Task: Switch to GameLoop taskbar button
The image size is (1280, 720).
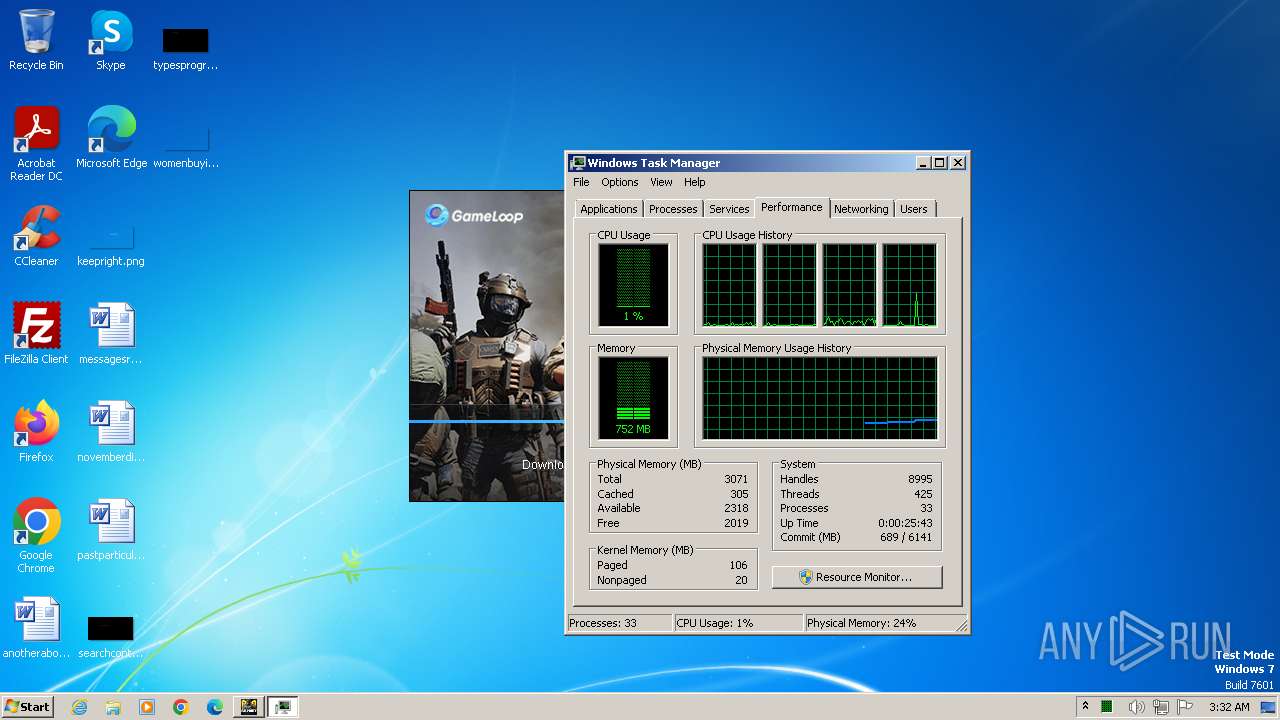Action: [249, 707]
